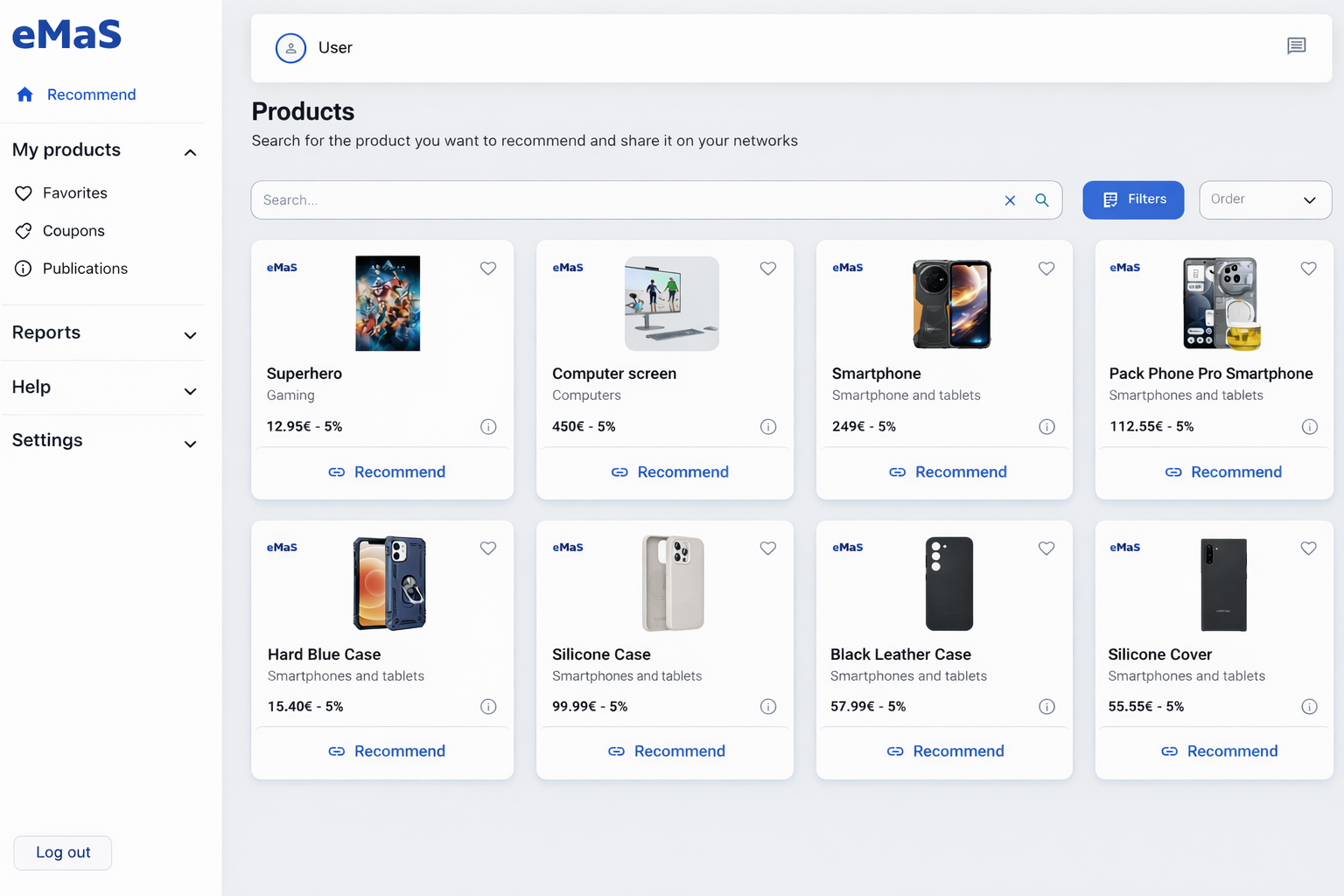1344x896 pixels.
Task: Click the info icon on Silicone Cover
Action: pyautogui.click(x=1310, y=706)
